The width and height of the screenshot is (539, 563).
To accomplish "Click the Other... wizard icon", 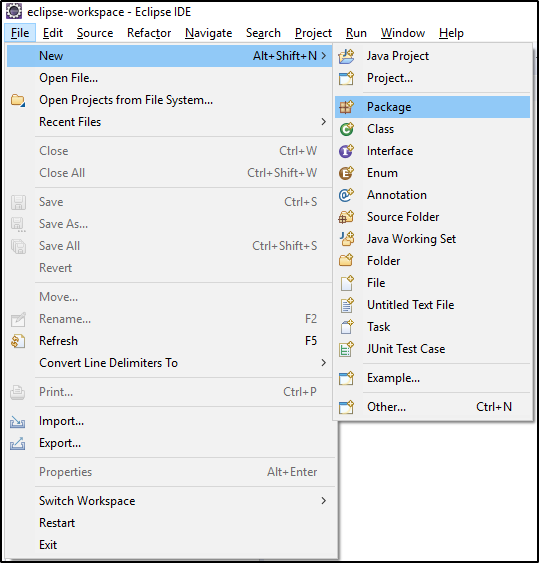I will (x=347, y=407).
